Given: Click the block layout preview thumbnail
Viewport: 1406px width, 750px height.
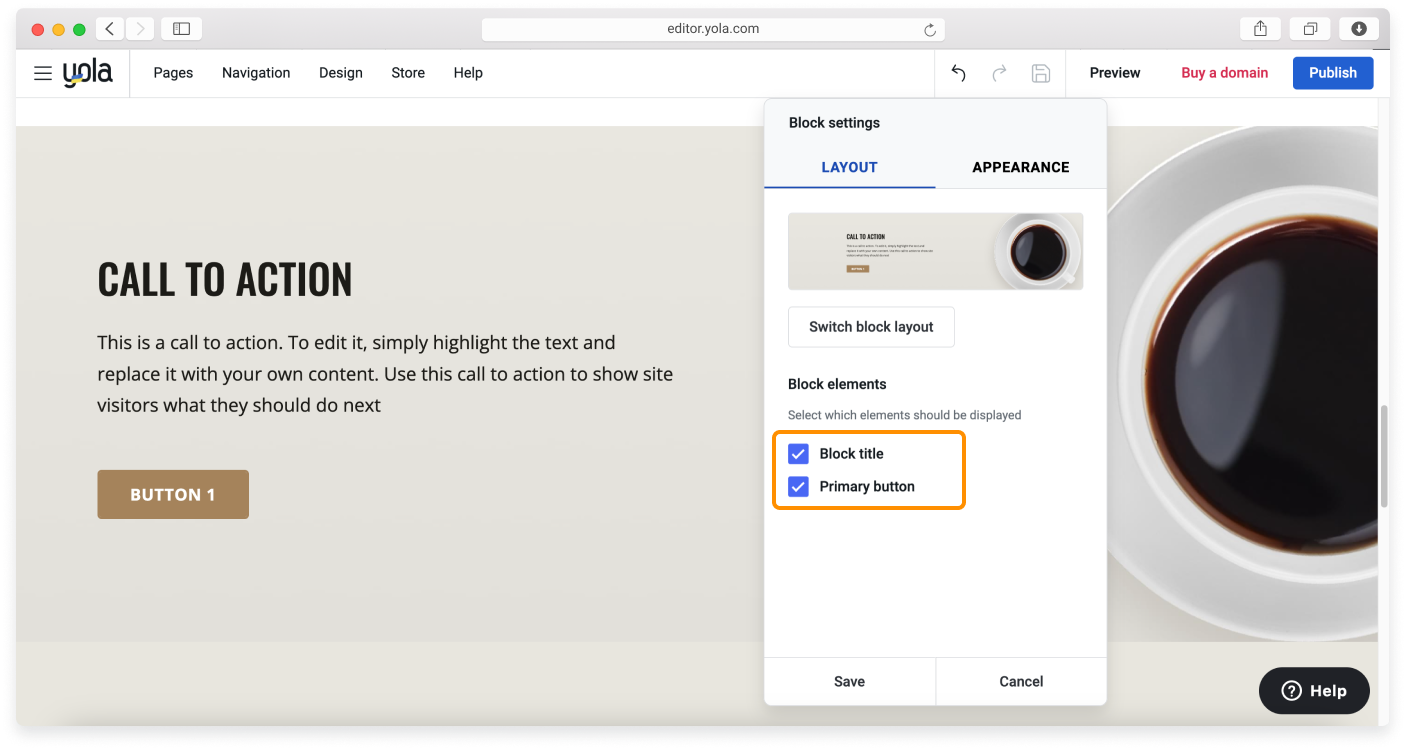Looking at the screenshot, I should point(935,251).
